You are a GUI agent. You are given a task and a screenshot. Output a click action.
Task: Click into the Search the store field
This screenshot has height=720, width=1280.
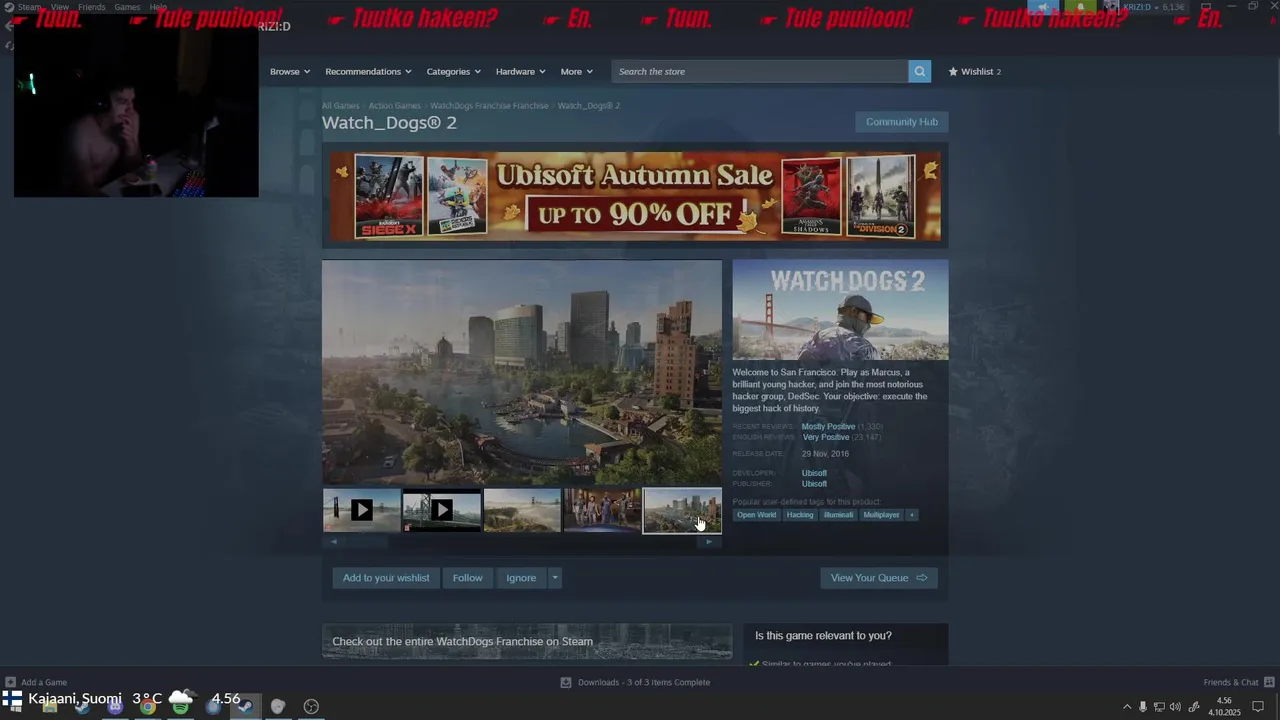point(760,71)
